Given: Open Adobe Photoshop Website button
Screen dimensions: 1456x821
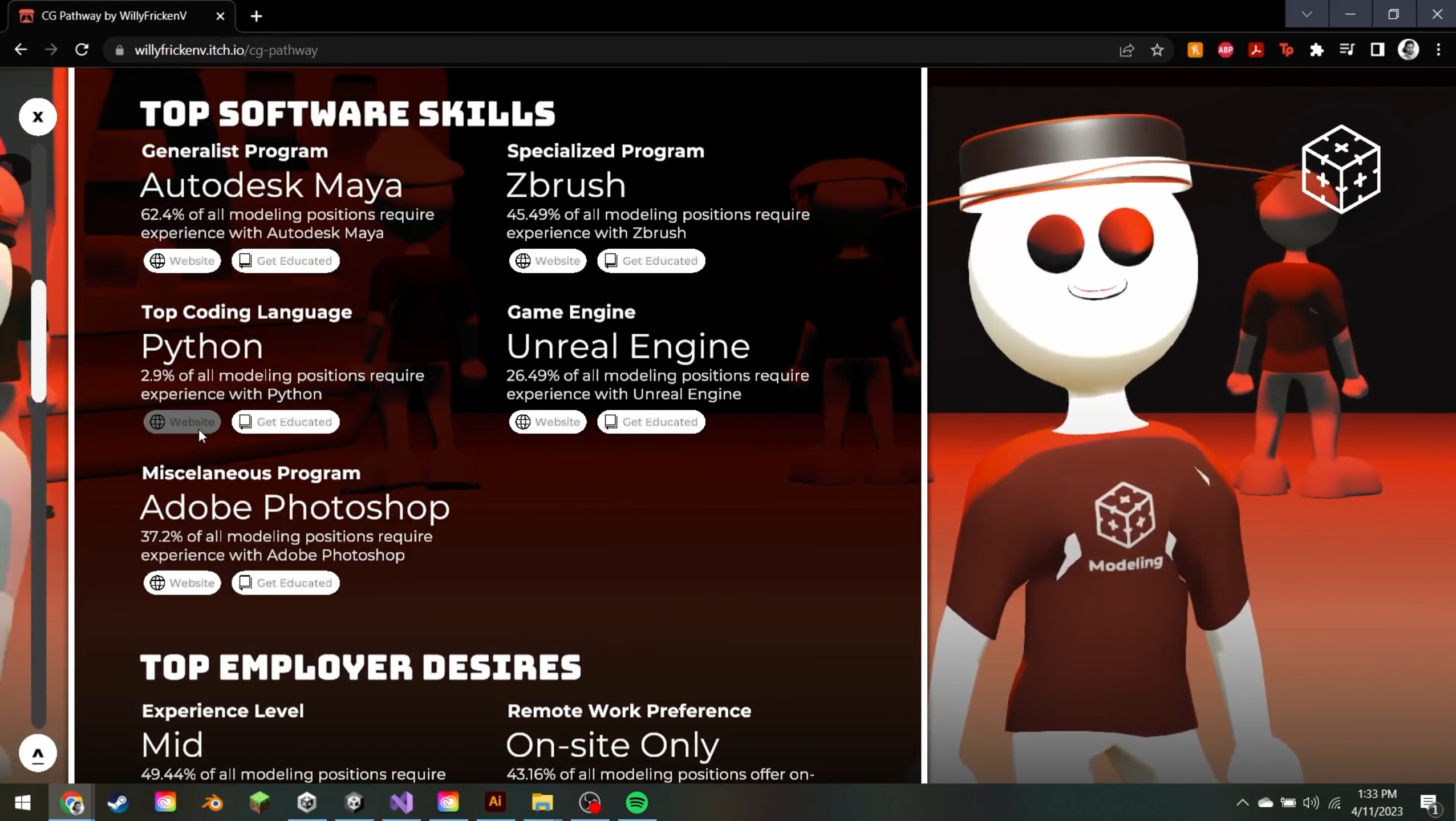Looking at the screenshot, I should tap(182, 583).
